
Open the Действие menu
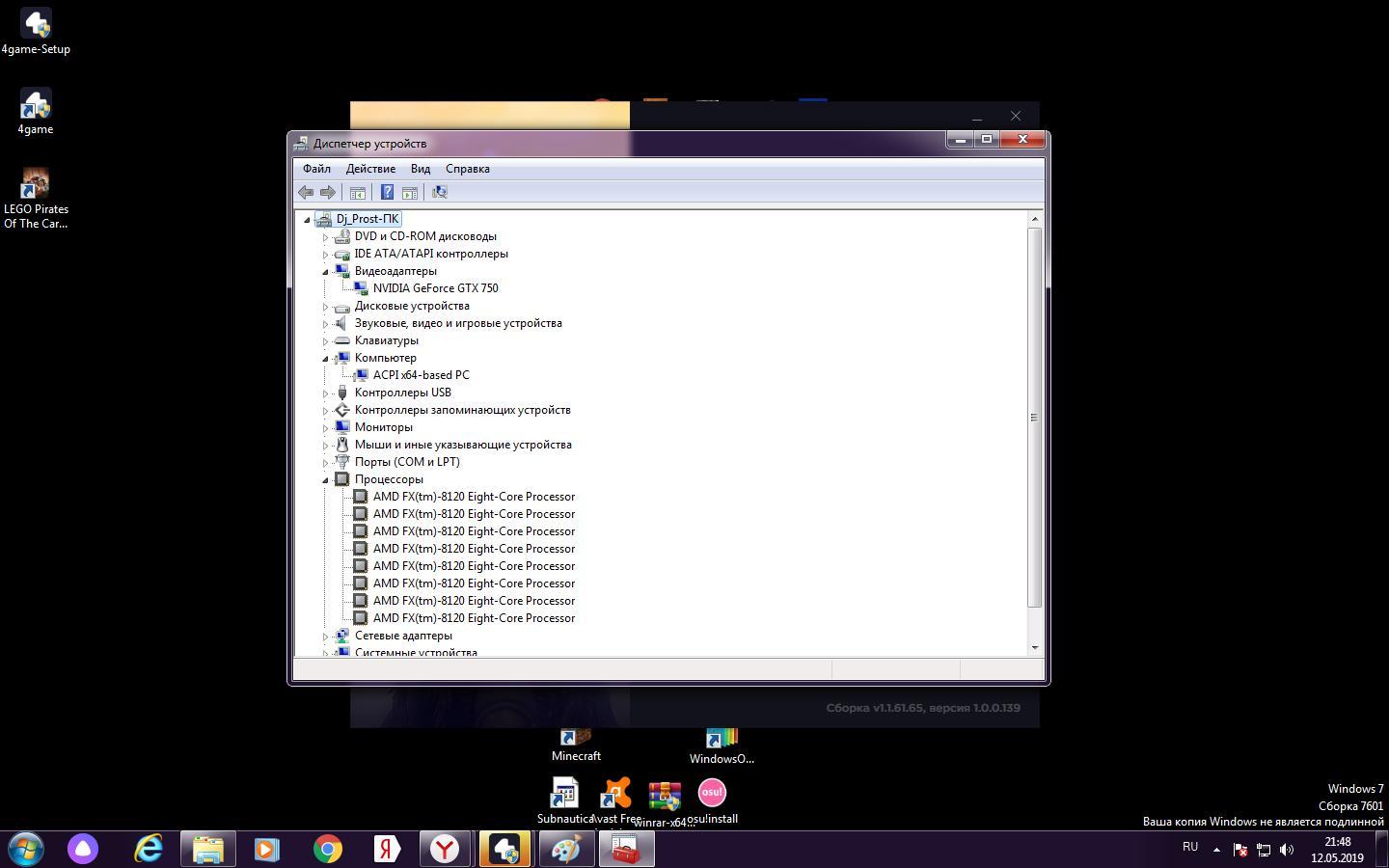click(370, 169)
